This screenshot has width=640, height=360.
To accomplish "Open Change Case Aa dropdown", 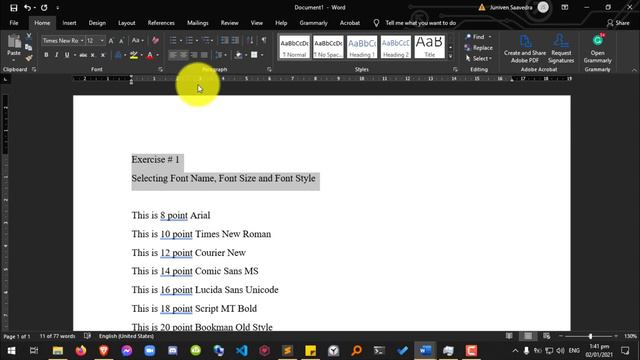I will point(138,40).
